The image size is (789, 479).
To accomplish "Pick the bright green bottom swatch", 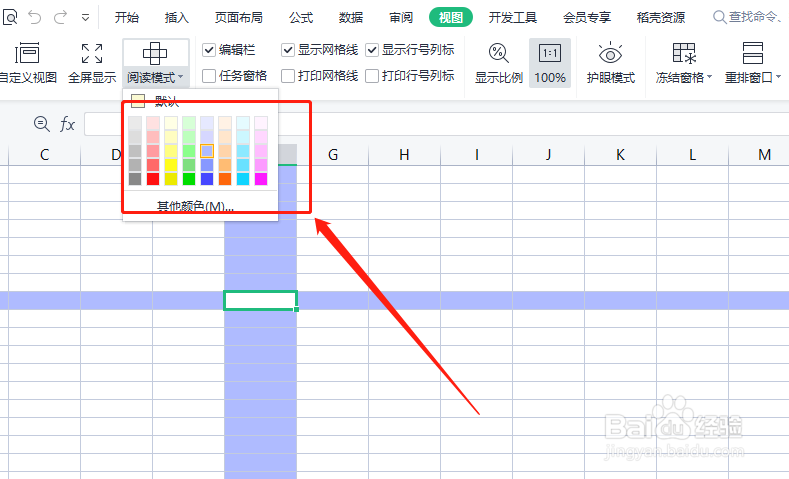I will click(x=189, y=179).
